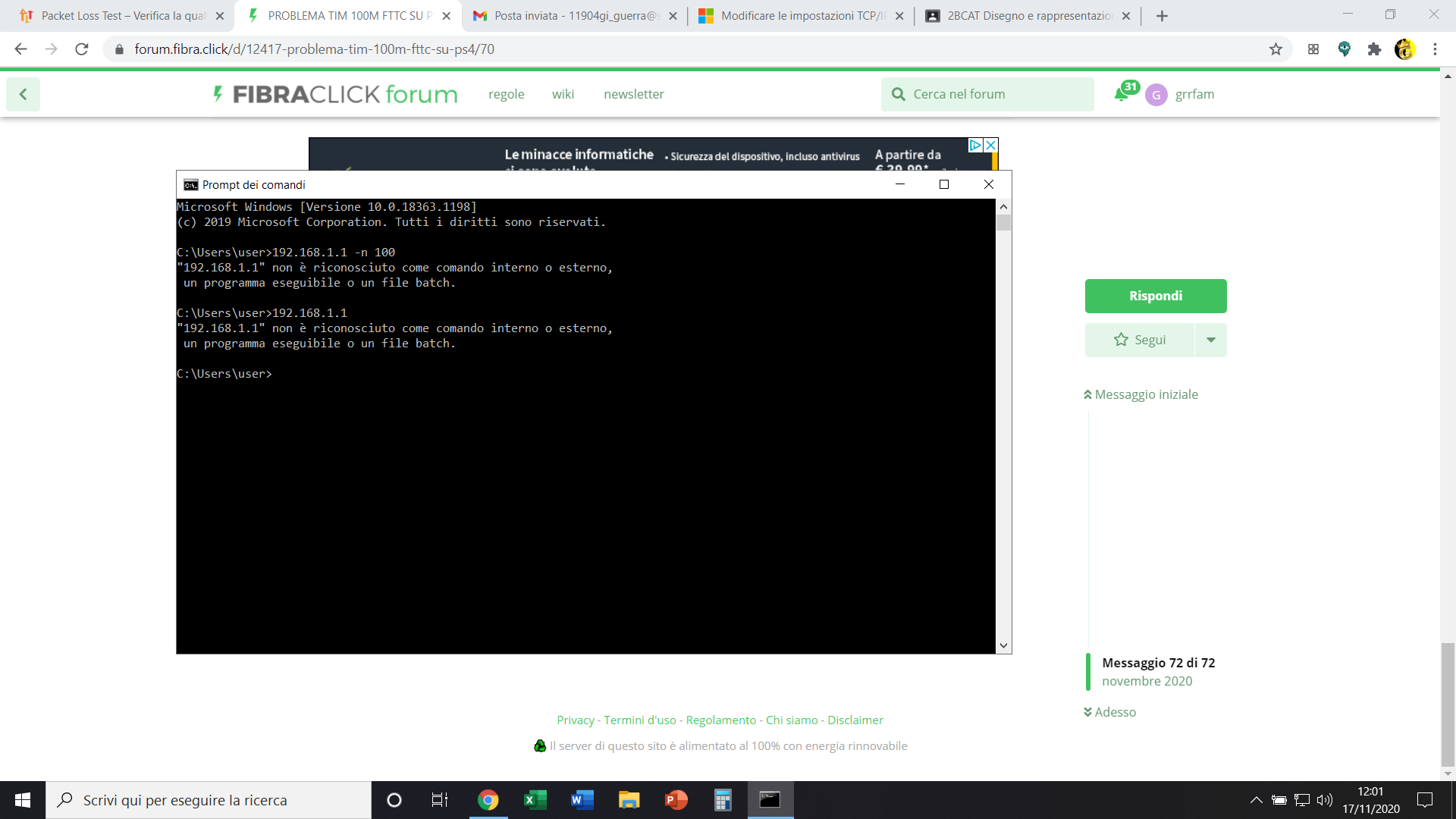Click the Cerca nel forum search field
The width and height of the screenshot is (1456, 819).
coord(986,94)
